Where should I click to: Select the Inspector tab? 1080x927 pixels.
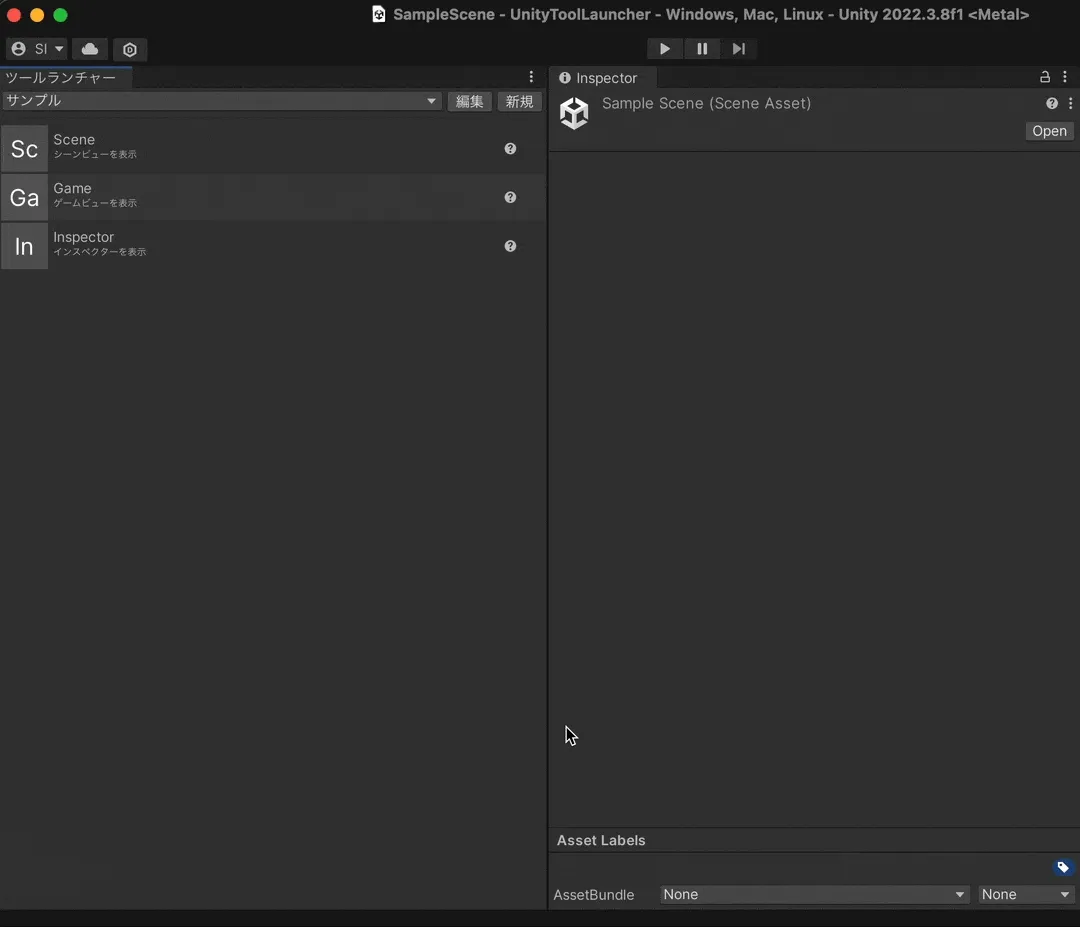pyautogui.click(x=598, y=78)
